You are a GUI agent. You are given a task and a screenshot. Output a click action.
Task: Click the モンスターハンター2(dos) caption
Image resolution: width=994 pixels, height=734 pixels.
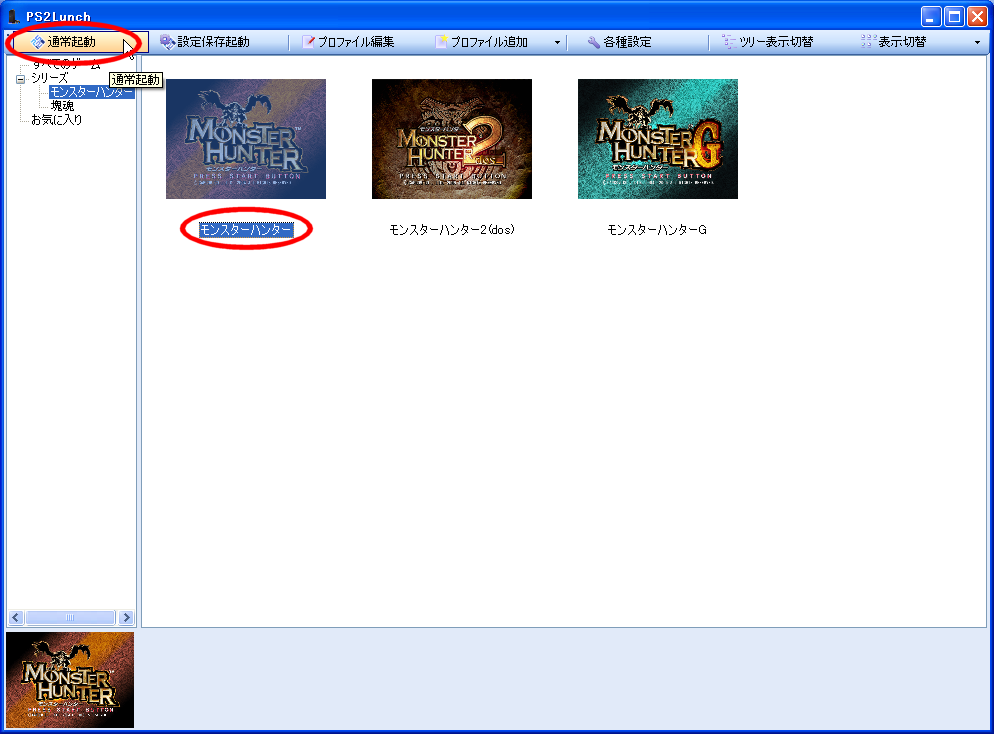point(452,229)
